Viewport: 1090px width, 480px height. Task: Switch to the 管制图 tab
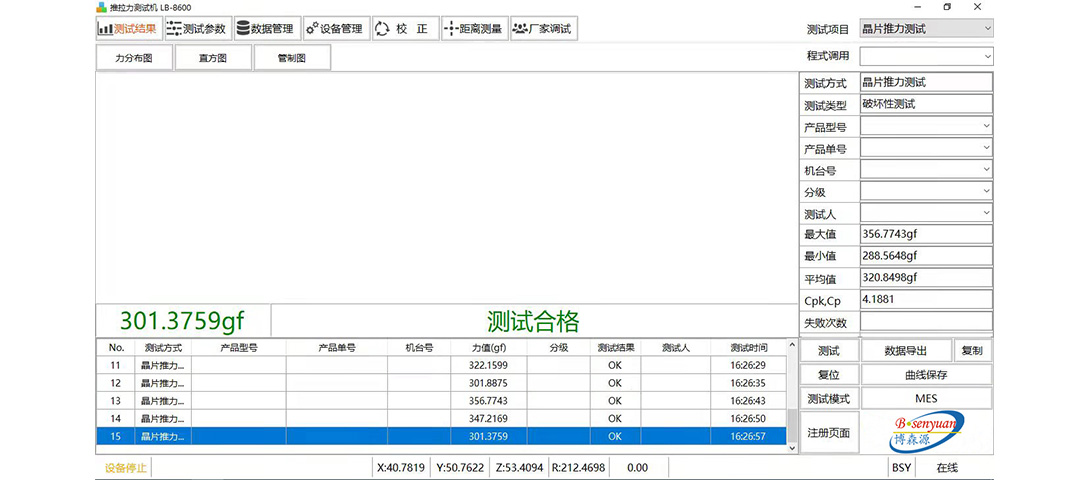click(x=291, y=58)
